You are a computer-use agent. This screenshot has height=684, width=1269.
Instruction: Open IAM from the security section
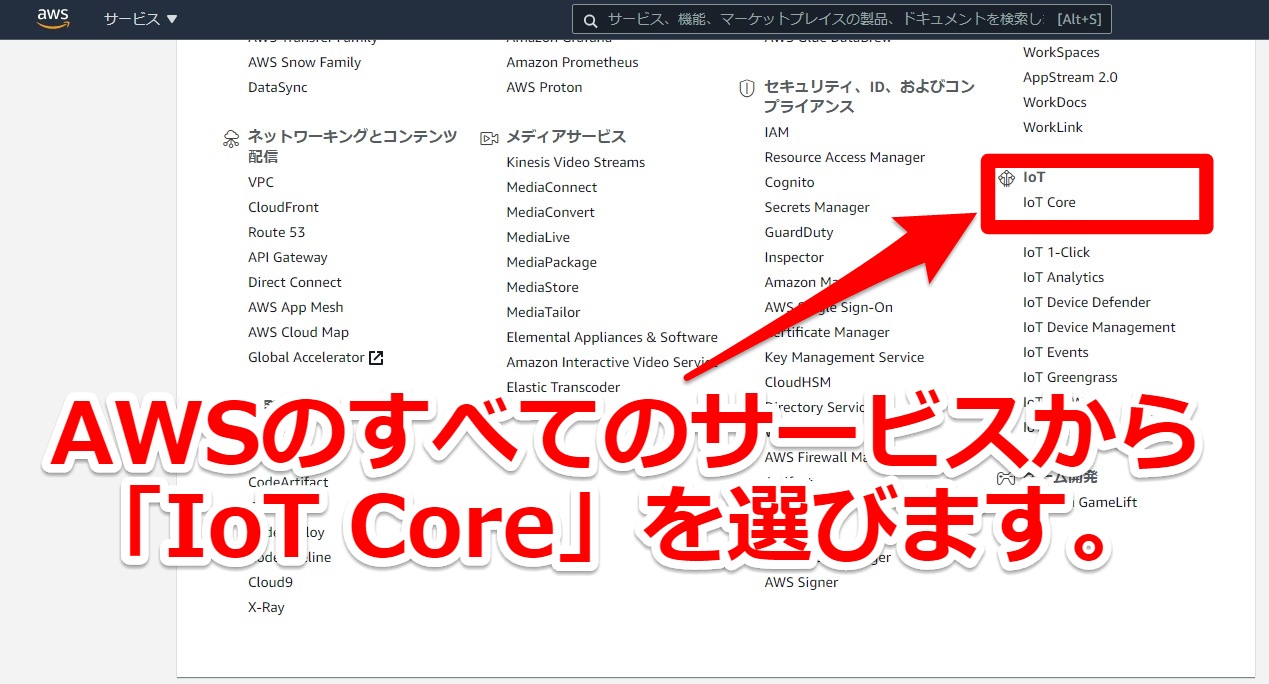[x=776, y=132]
